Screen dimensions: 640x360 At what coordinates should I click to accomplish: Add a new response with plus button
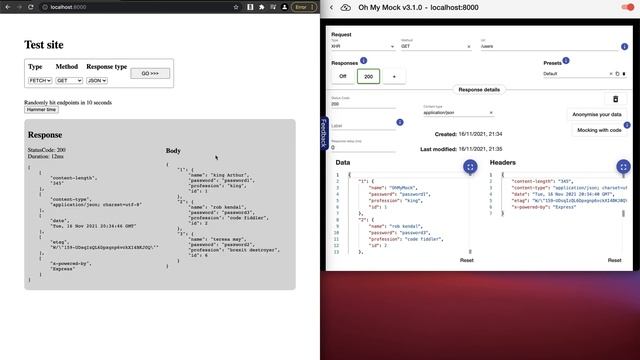point(394,76)
